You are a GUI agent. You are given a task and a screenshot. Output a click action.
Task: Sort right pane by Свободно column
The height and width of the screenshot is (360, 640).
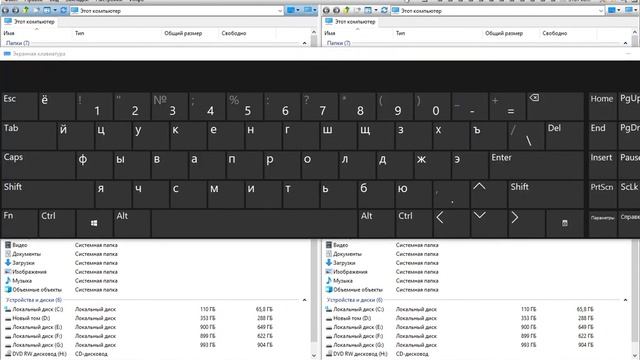point(555,33)
